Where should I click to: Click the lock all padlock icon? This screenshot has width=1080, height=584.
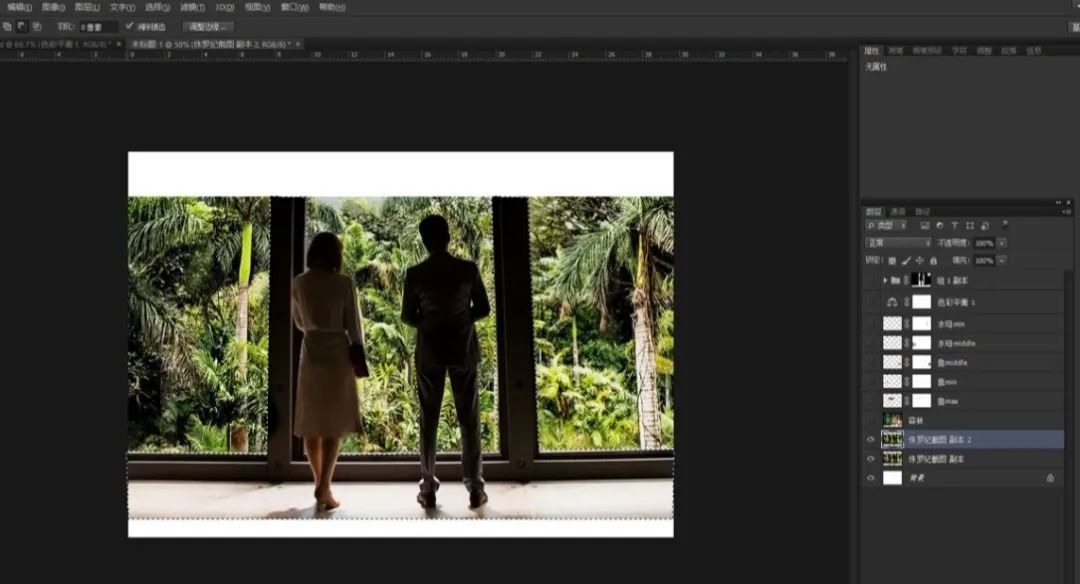[x=933, y=261]
